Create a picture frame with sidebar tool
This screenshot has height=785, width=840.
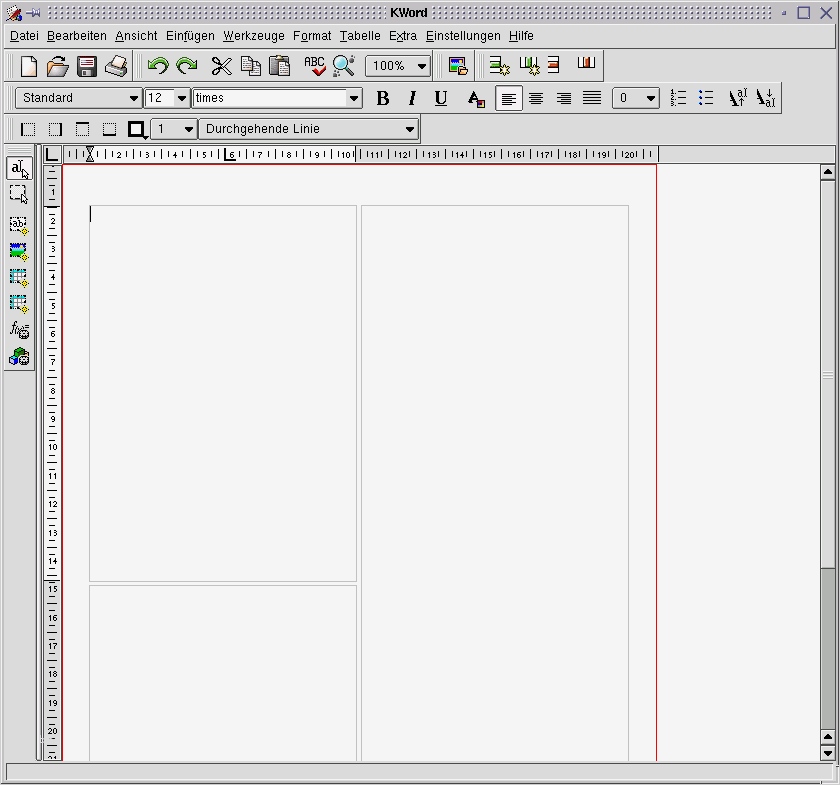tap(19, 252)
